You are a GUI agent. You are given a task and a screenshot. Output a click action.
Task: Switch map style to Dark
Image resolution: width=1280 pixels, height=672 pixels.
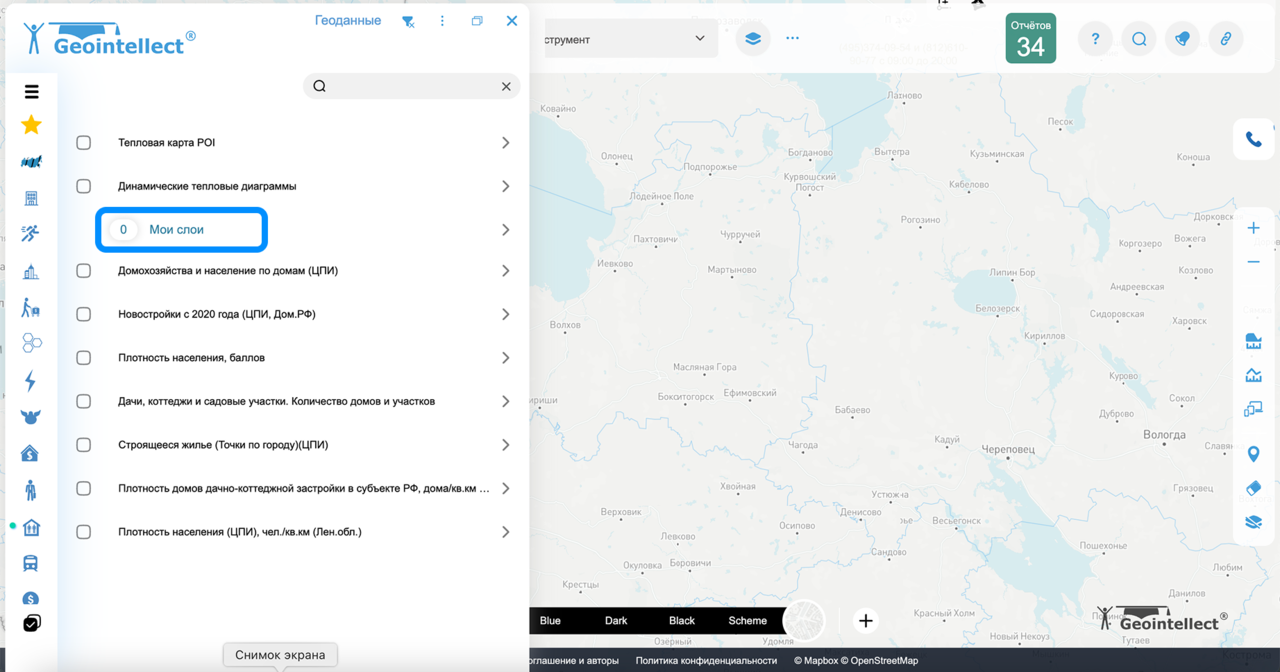[x=616, y=620]
